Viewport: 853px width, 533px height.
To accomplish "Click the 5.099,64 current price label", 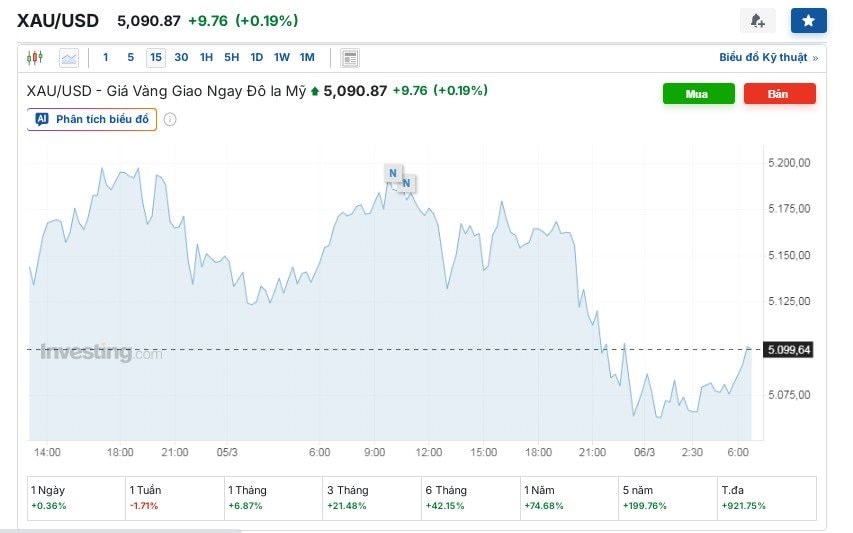I will point(788,349).
